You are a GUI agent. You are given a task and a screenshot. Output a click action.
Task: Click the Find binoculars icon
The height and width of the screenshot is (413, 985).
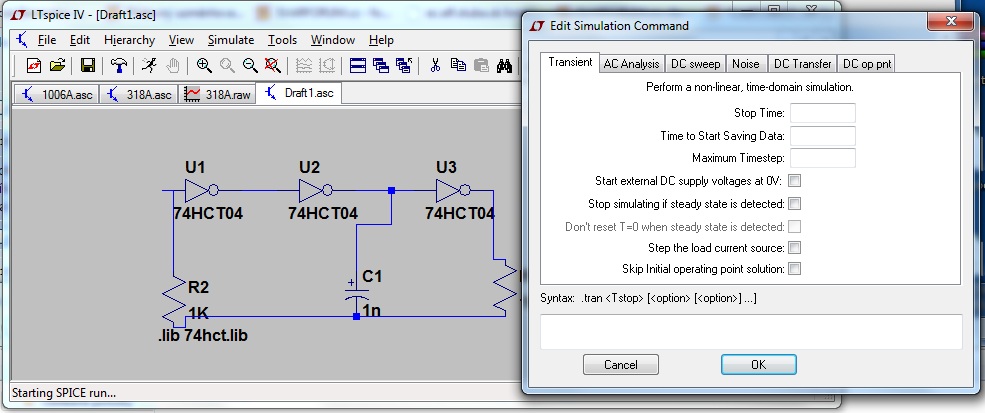[x=504, y=65]
